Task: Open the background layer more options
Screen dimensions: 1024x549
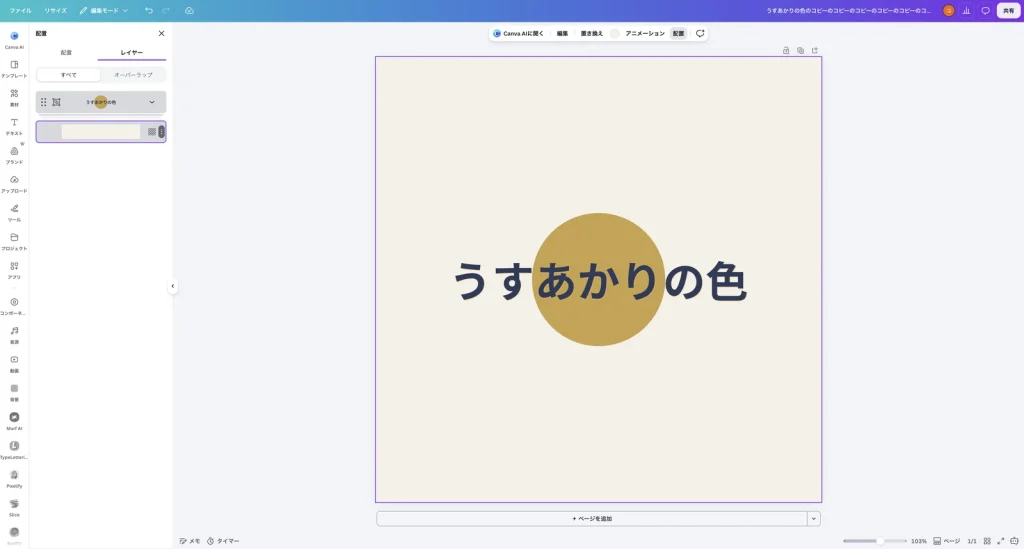Action: 161,132
